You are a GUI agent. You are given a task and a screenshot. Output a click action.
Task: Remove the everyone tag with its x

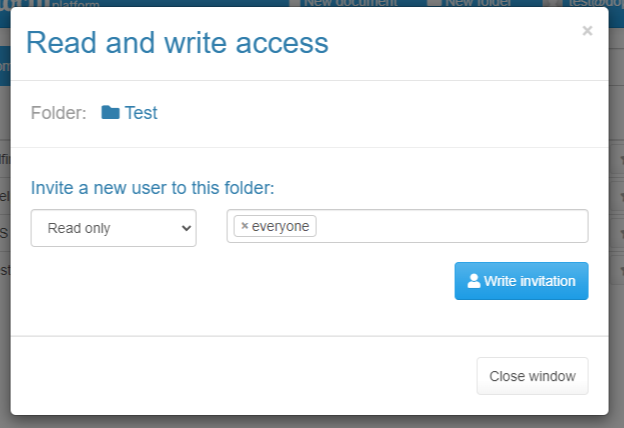(245, 226)
